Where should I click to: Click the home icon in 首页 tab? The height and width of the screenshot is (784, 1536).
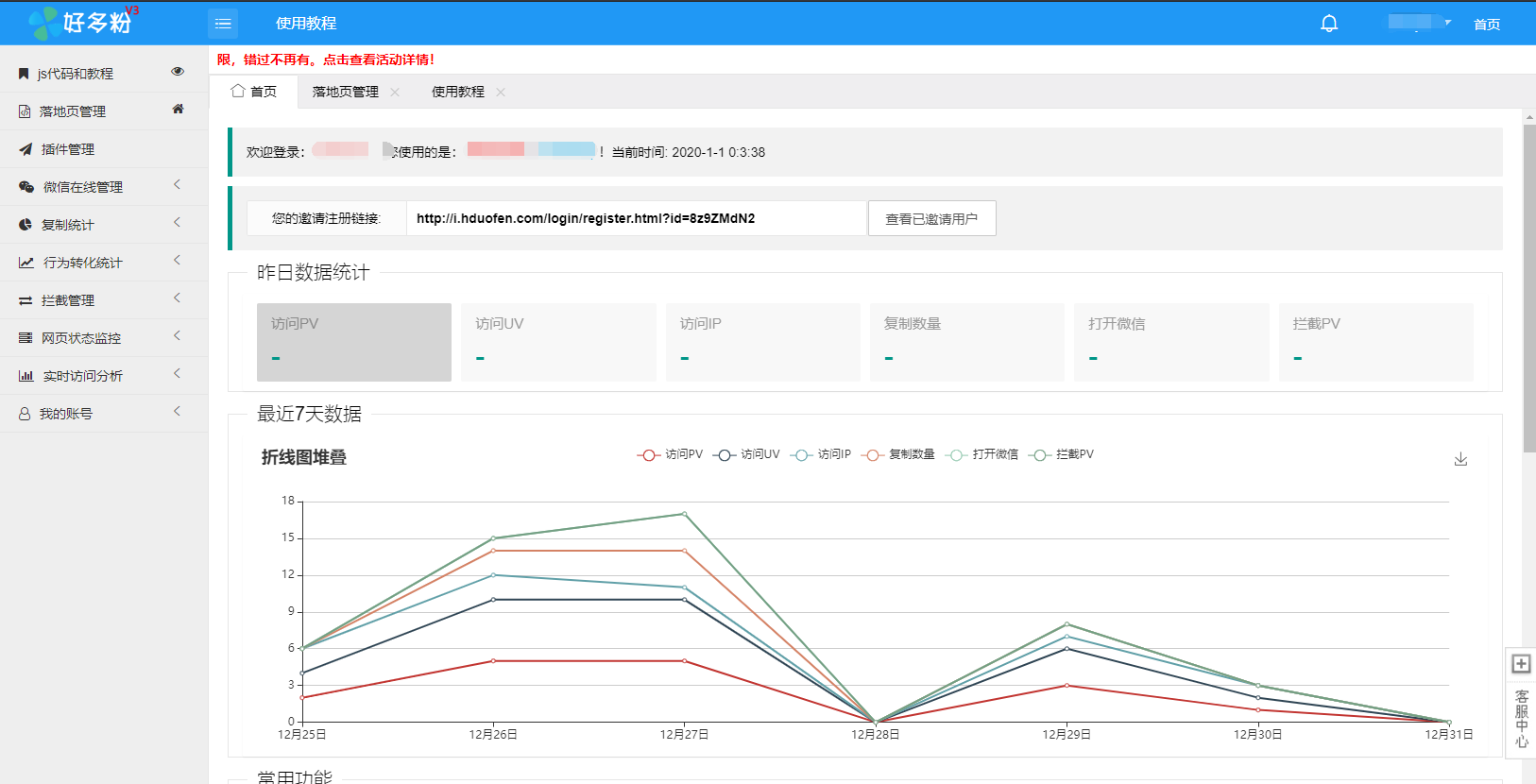pos(238,91)
